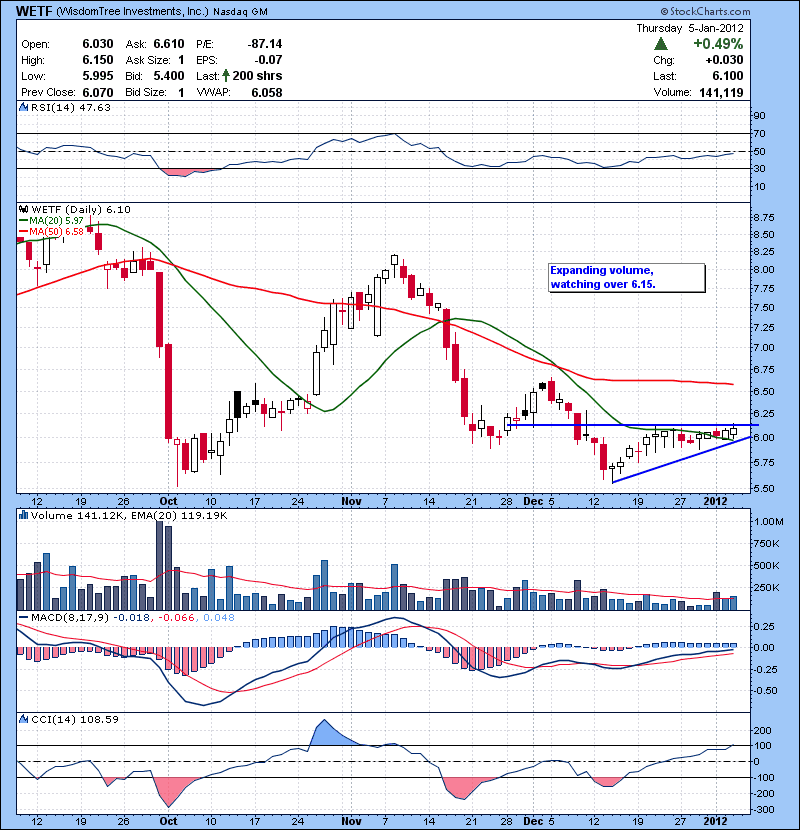Click the High value 6.150

tap(98, 60)
